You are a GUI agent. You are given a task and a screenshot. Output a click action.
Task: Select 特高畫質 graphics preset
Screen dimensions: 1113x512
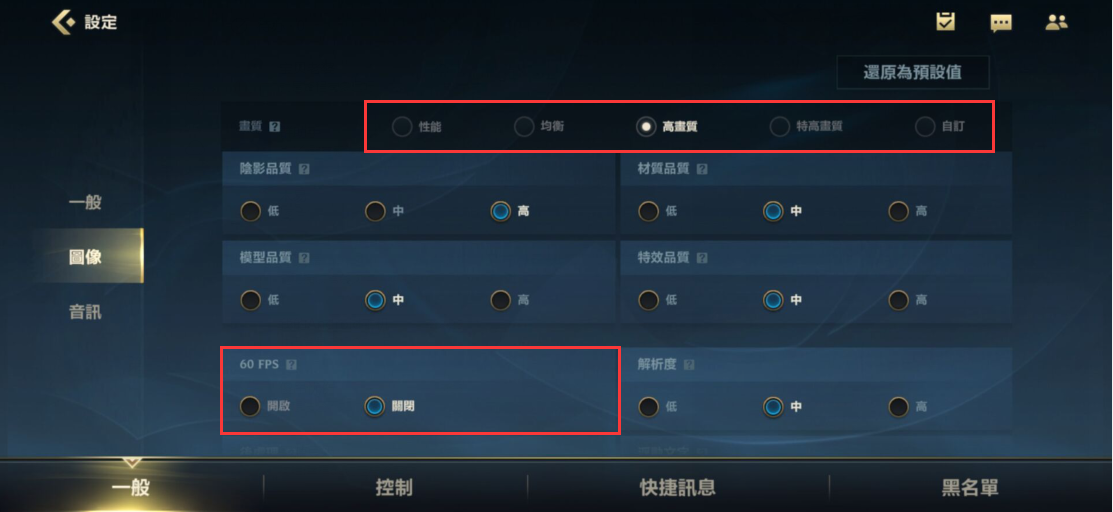coord(806,127)
